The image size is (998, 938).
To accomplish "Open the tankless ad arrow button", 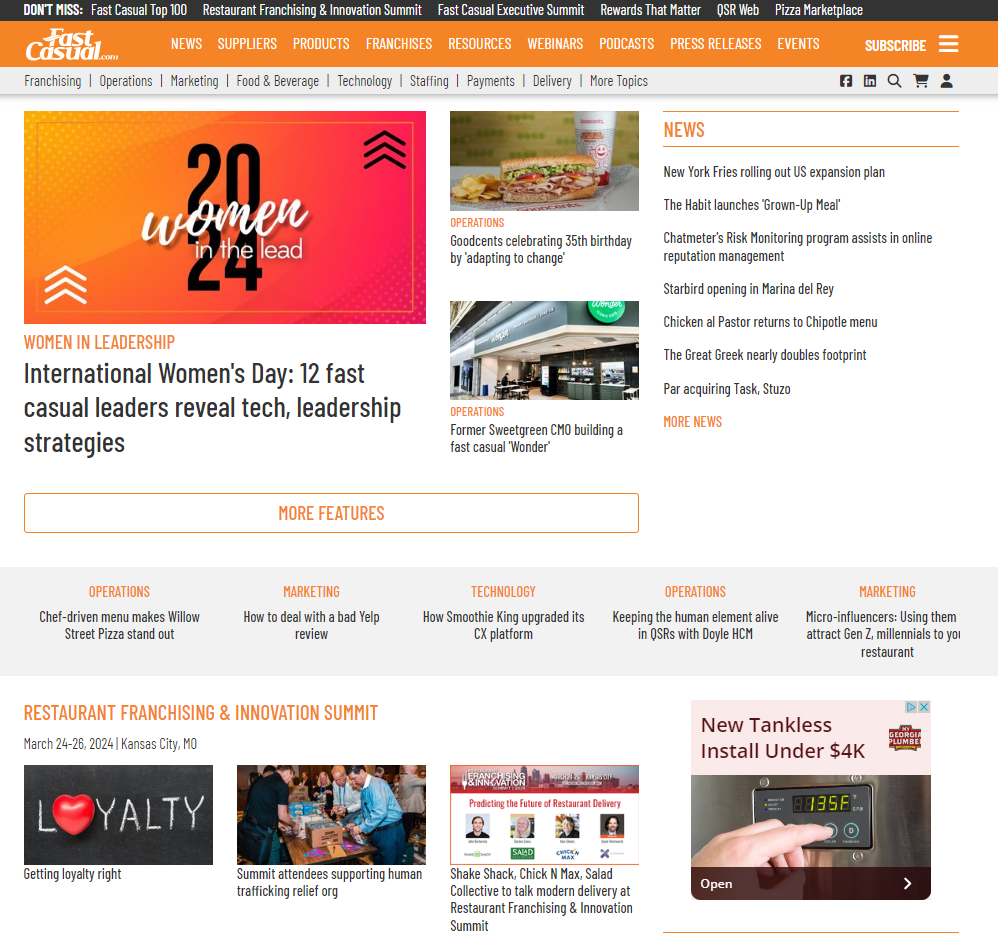I will click(908, 883).
